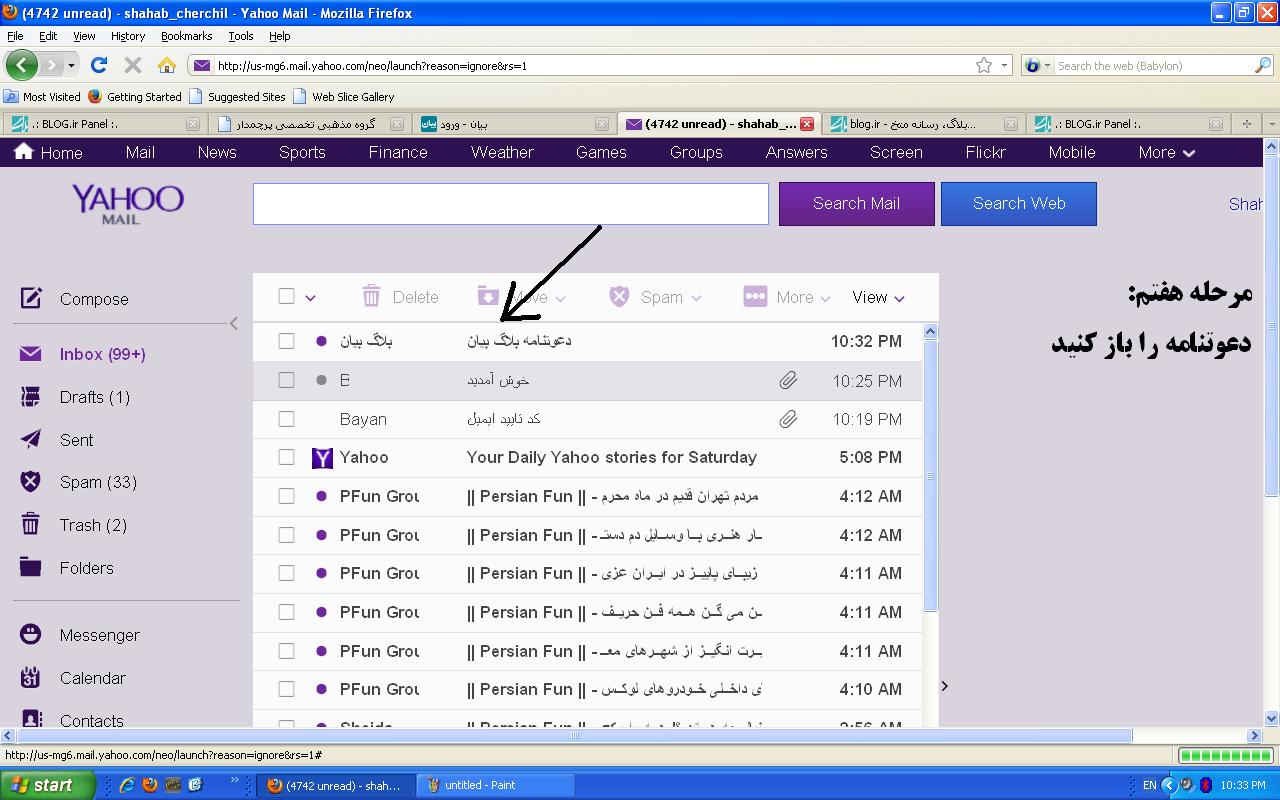Click the paperclip attachment icon on 10:25 PM email

[x=788, y=380]
